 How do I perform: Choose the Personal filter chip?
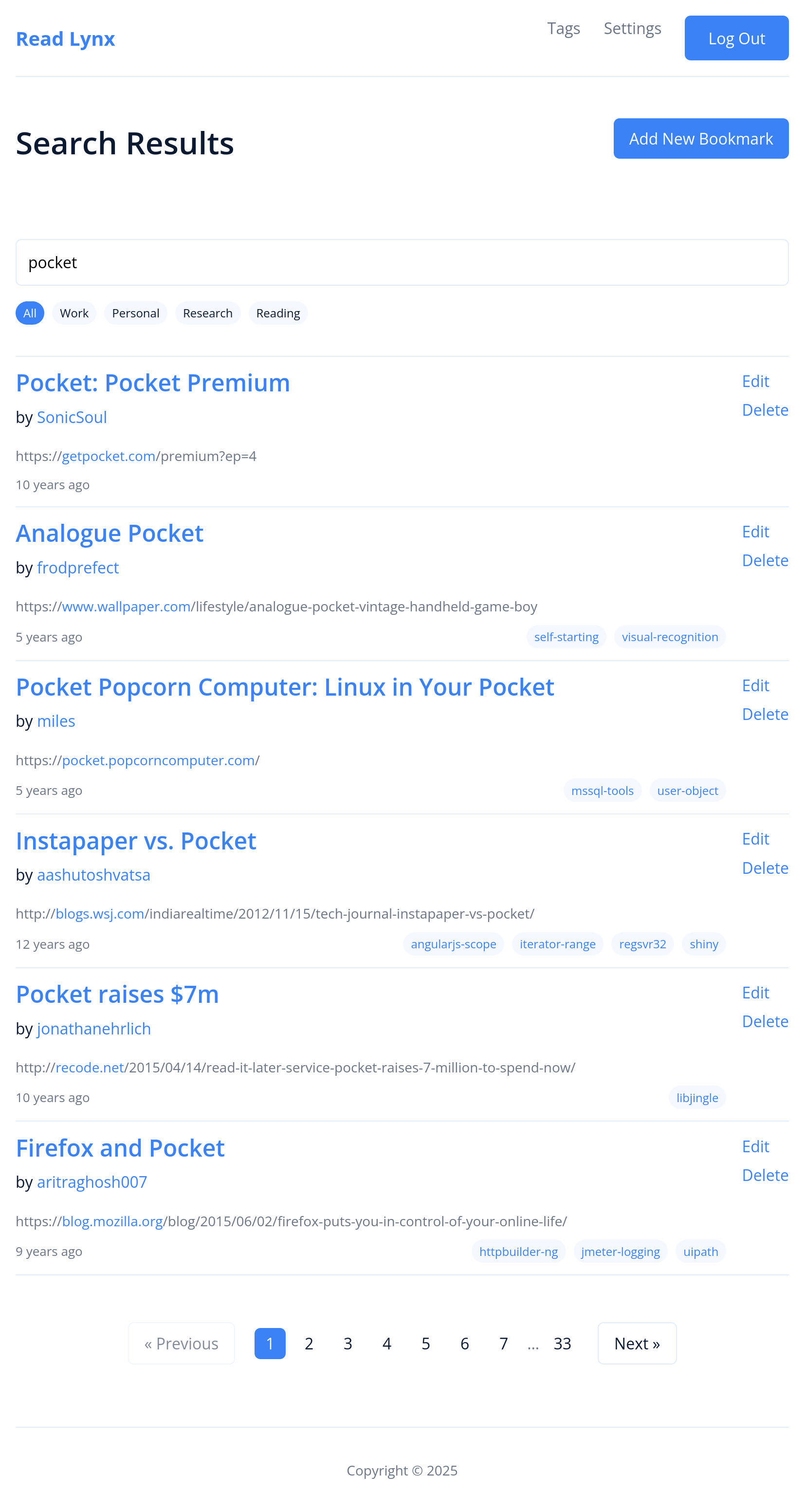click(x=135, y=313)
